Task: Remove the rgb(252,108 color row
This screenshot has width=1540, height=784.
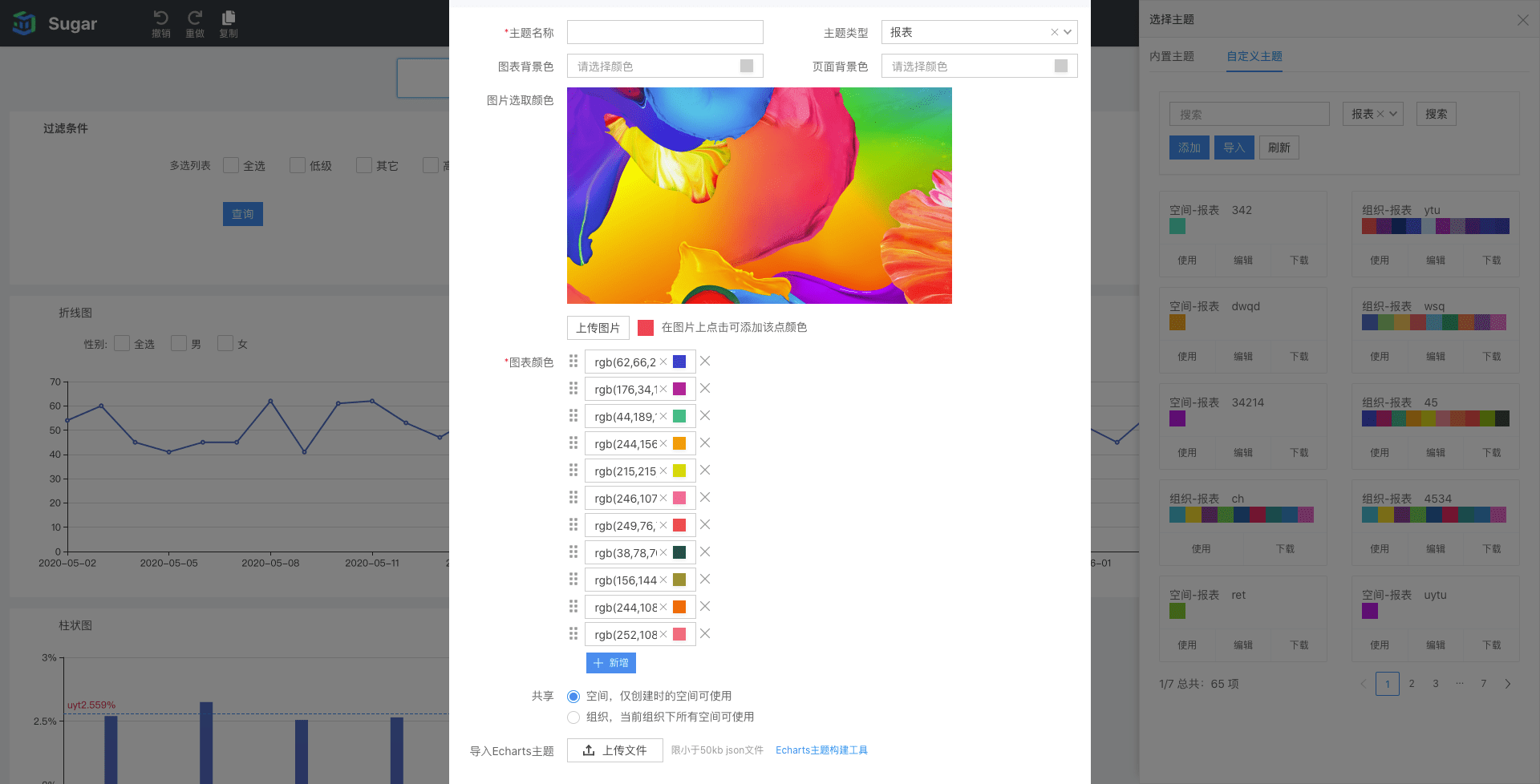Action: point(705,633)
